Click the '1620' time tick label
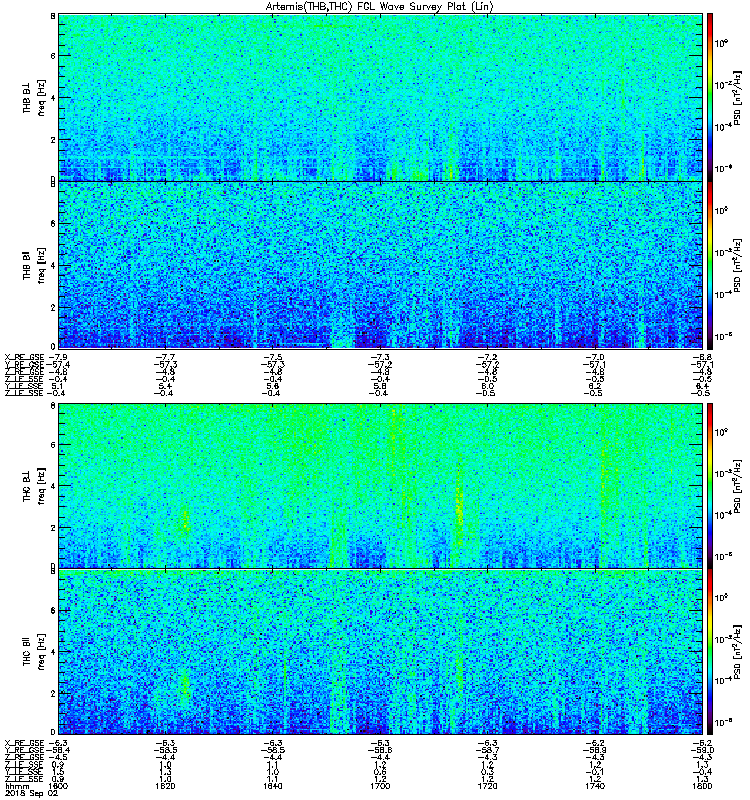The image size is (750, 800). (x=165, y=786)
